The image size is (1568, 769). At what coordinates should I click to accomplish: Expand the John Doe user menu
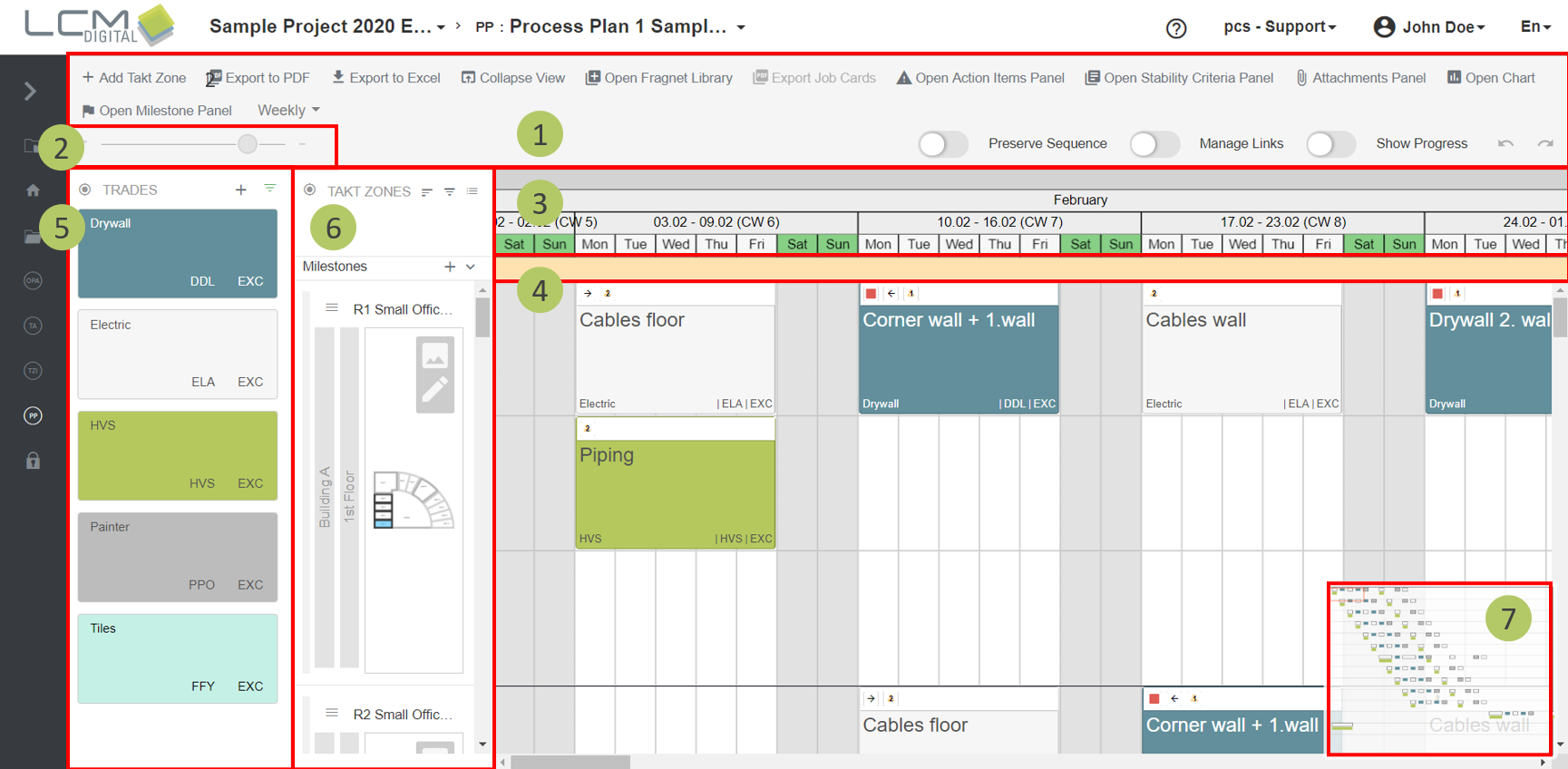(x=1430, y=27)
